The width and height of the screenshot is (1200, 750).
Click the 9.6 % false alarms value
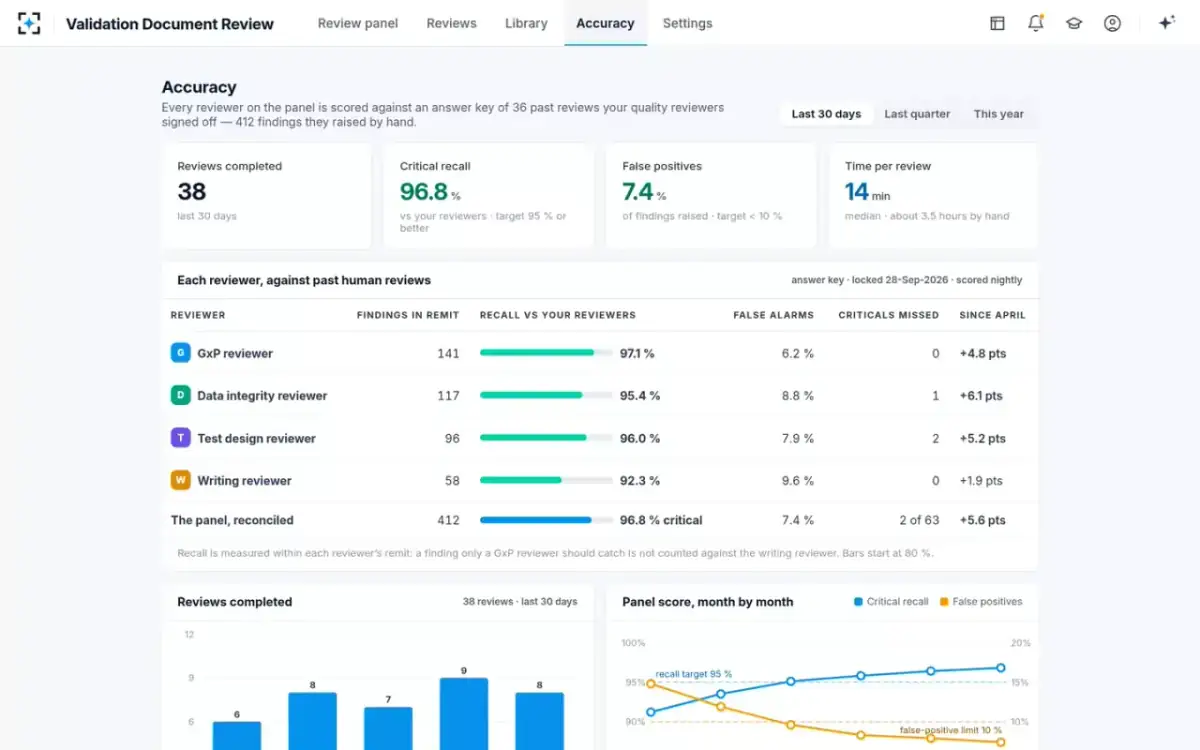[797, 480]
